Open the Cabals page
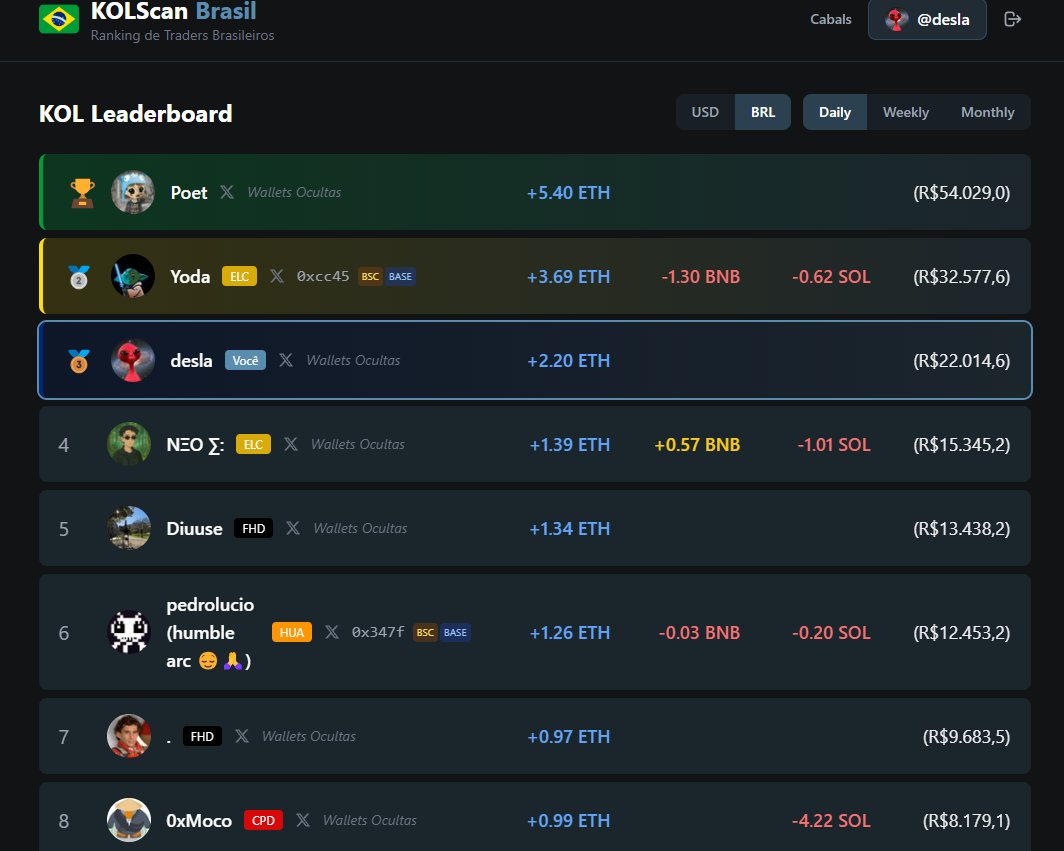This screenshot has width=1064, height=851. (831, 19)
